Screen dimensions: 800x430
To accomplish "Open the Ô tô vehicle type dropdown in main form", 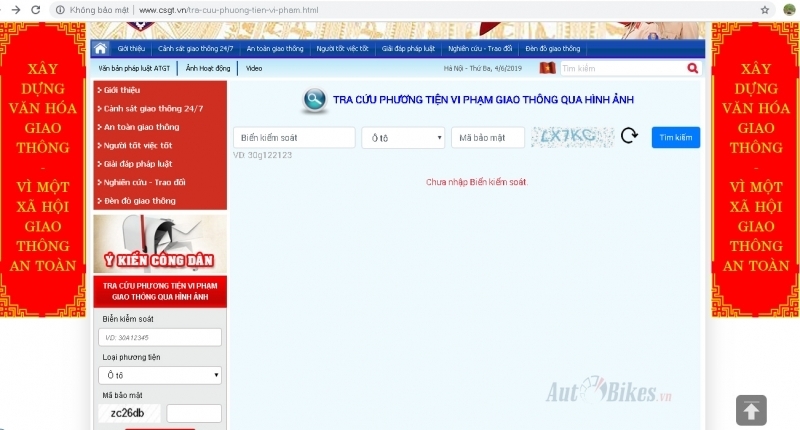I will pyautogui.click(x=403, y=138).
